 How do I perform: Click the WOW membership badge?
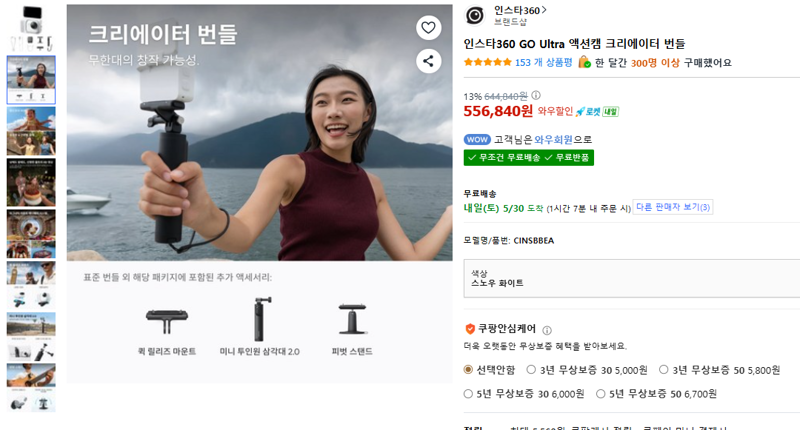click(x=477, y=139)
